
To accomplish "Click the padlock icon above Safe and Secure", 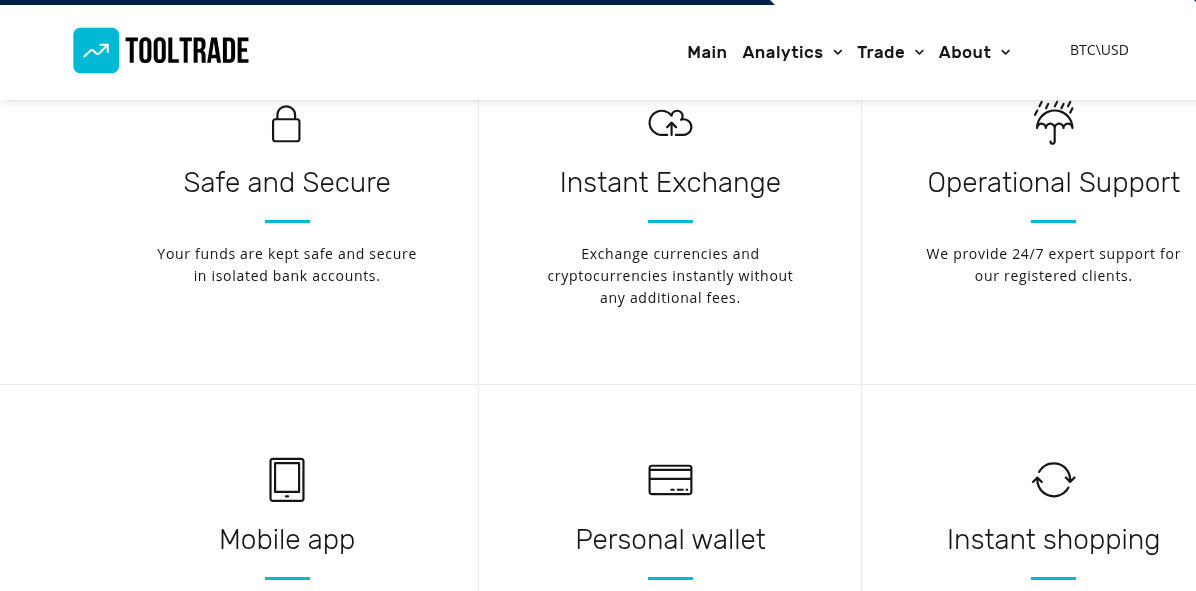I will click(287, 123).
